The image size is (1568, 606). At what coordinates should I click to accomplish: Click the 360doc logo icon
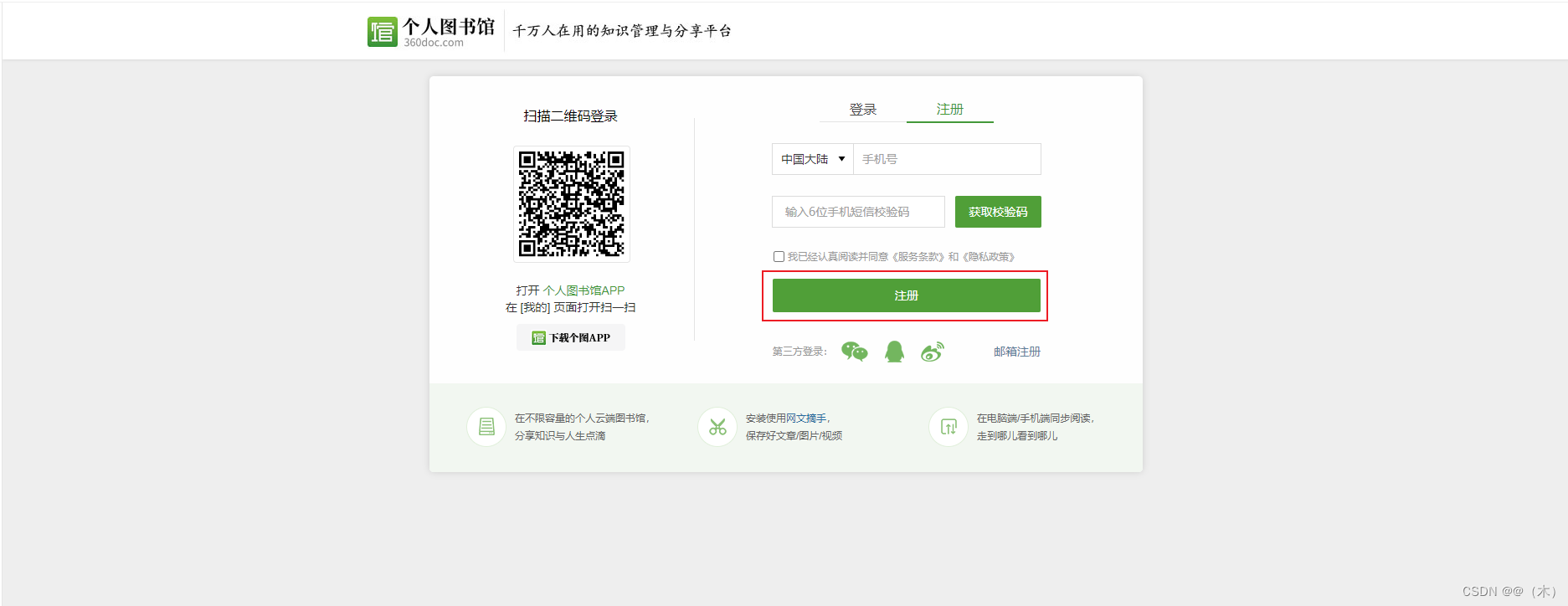pyautogui.click(x=383, y=32)
